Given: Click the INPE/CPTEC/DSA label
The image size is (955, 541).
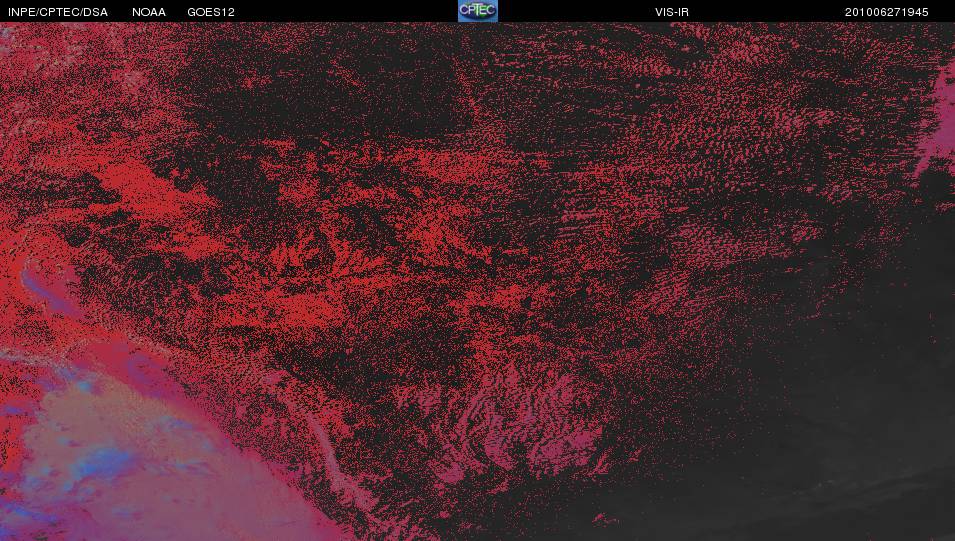Looking at the screenshot, I should (x=58, y=12).
